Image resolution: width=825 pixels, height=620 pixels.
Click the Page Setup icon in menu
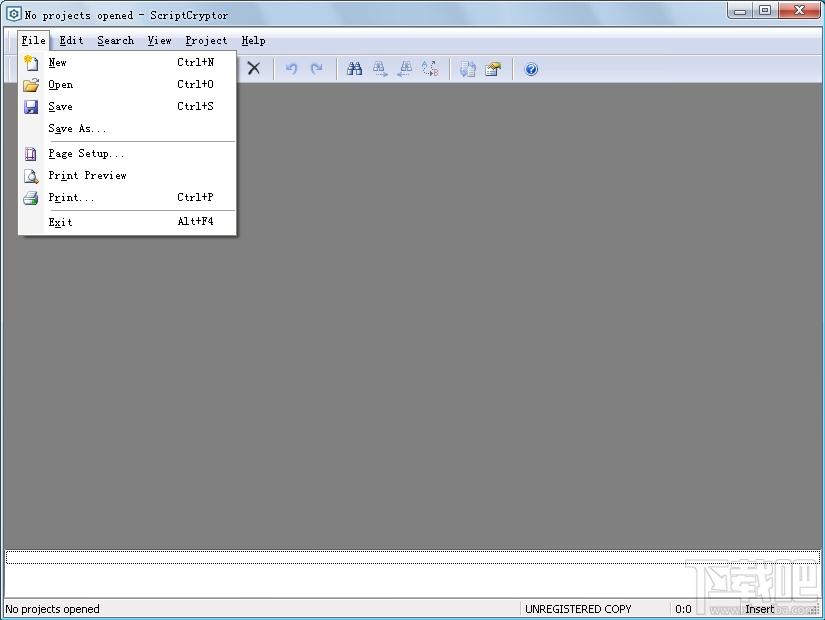point(31,154)
